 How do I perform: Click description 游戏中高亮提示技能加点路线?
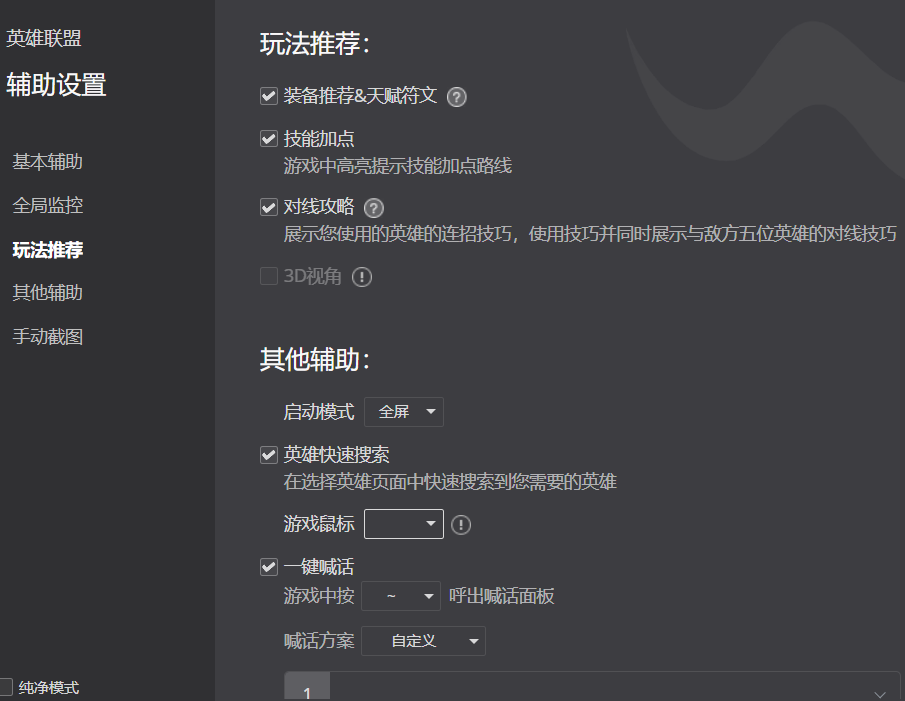coord(398,166)
